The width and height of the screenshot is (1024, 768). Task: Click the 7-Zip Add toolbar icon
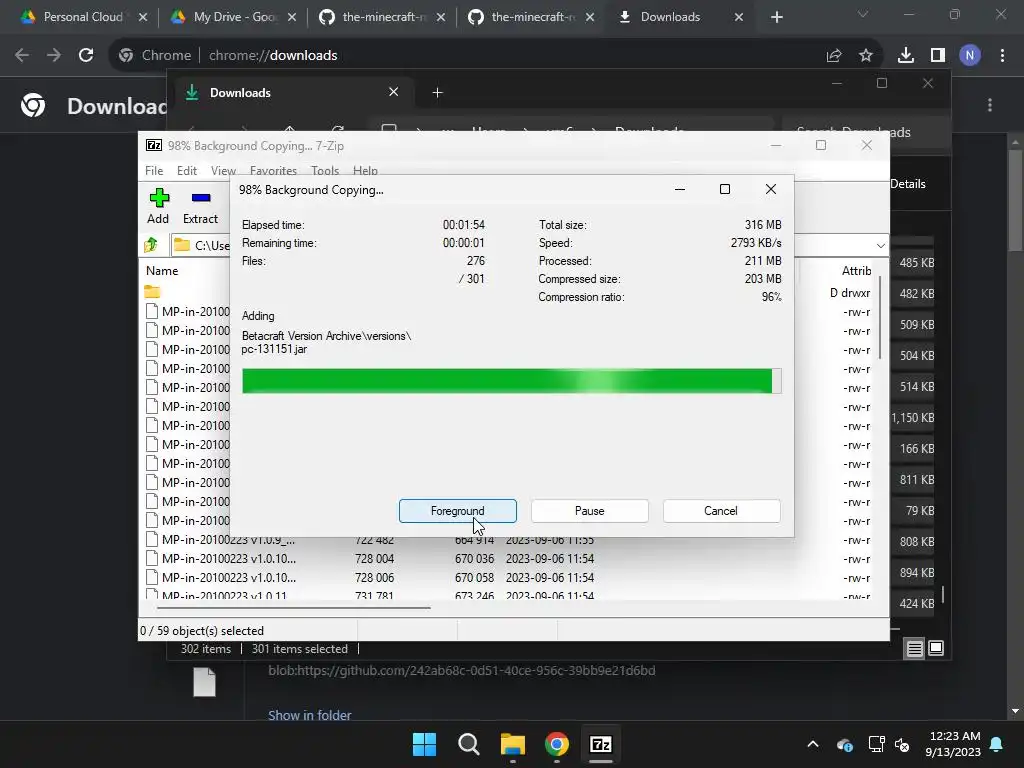(158, 206)
